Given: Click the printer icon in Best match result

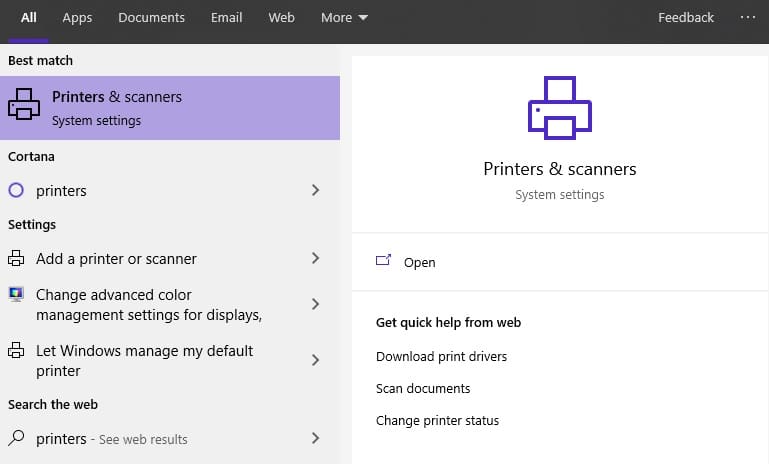Looking at the screenshot, I should click(x=24, y=104).
